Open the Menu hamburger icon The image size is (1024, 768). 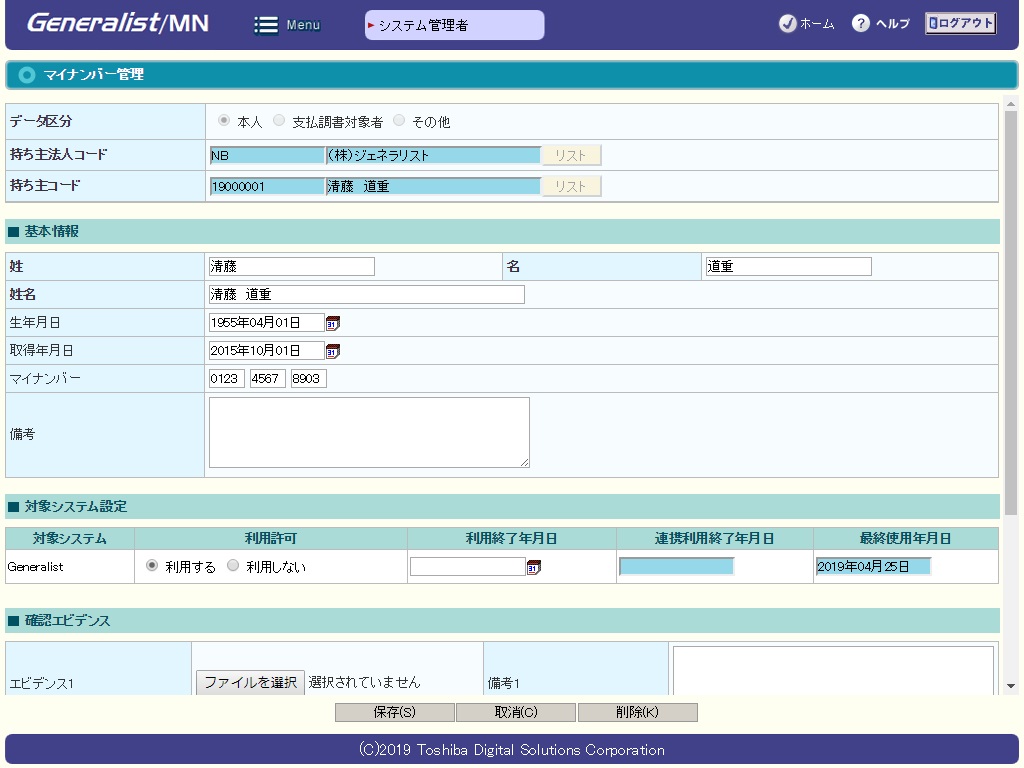pos(266,25)
